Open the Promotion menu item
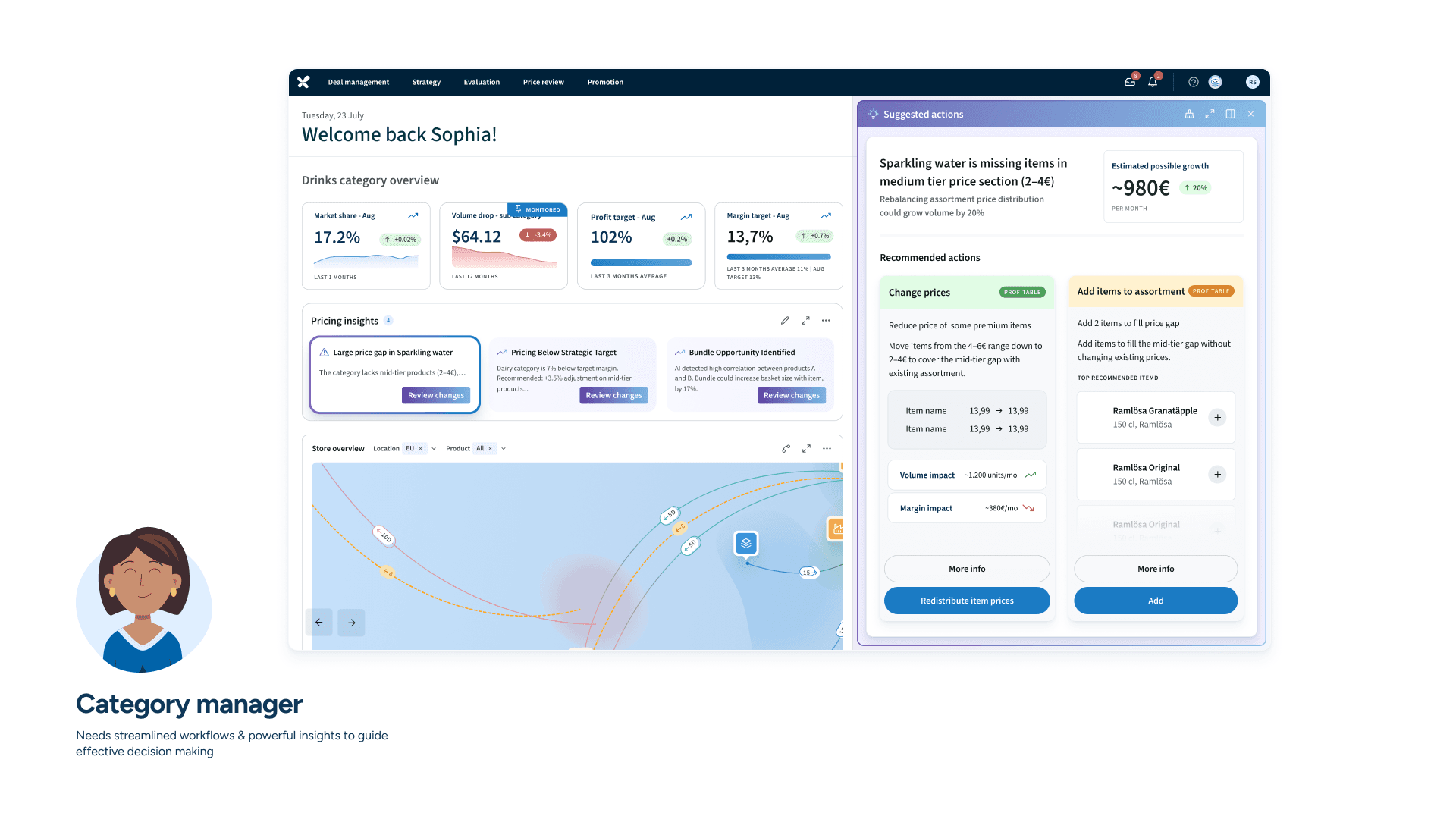Viewport: 1456px width, 819px height. [605, 82]
